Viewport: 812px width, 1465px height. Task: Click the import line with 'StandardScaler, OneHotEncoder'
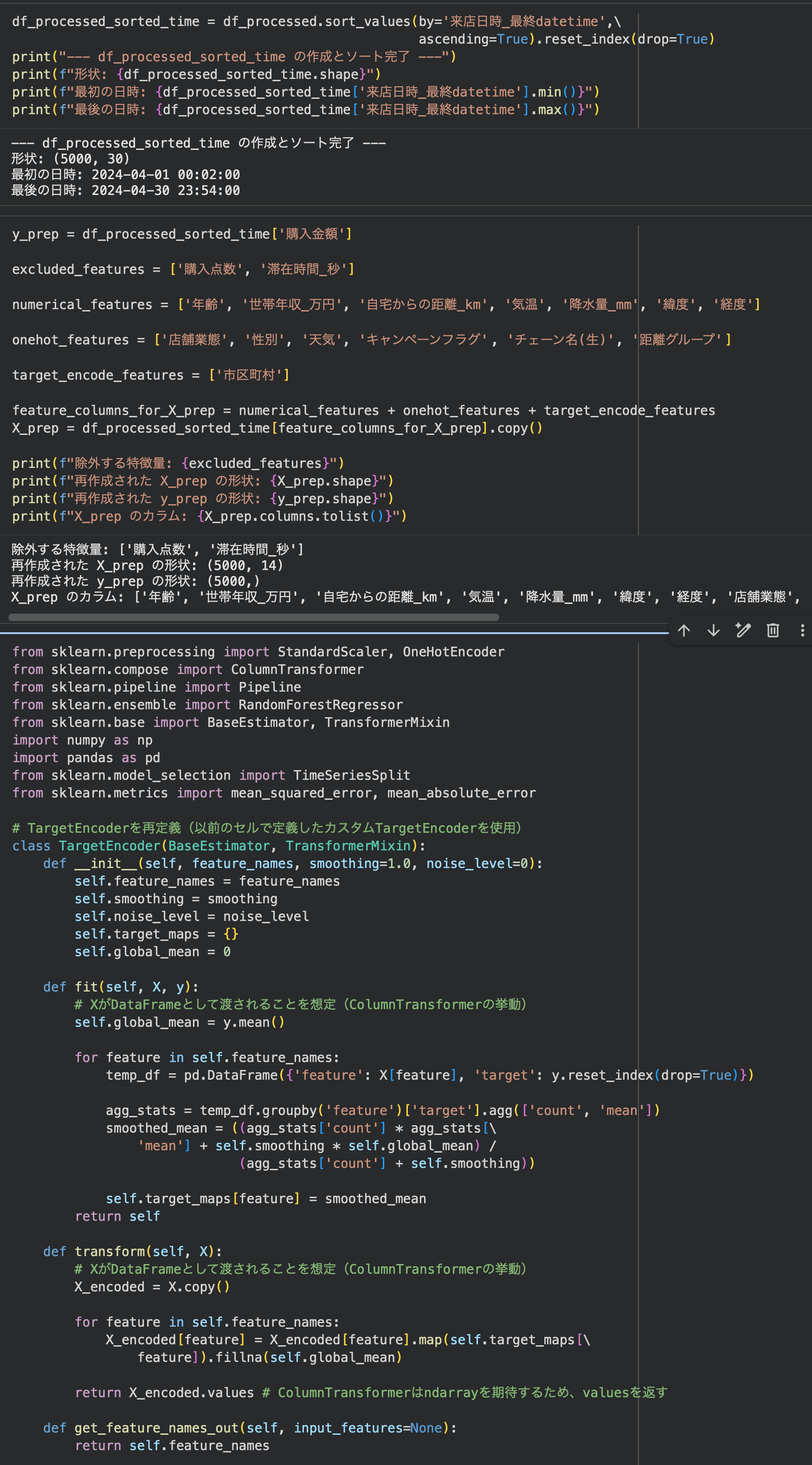tap(258, 652)
